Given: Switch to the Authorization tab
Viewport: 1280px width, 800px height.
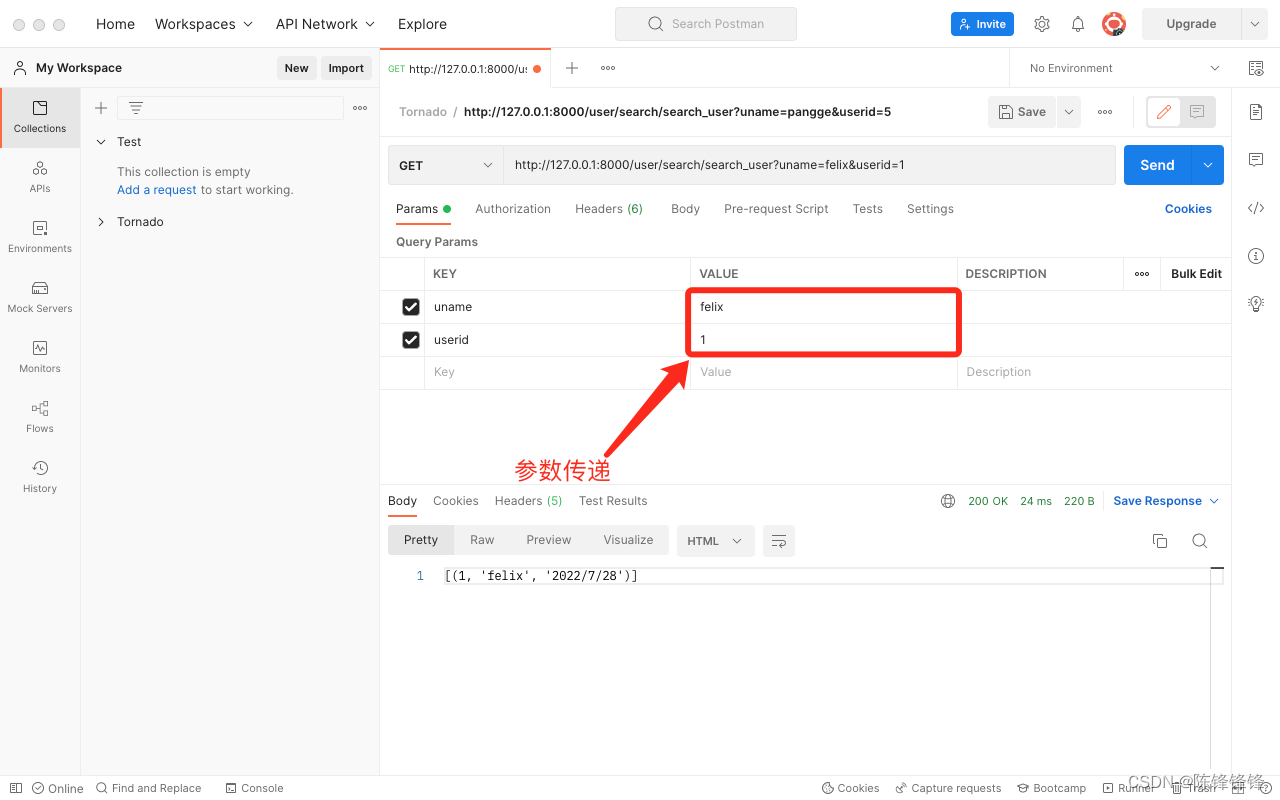Looking at the screenshot, I should click(x=513, y=209).
